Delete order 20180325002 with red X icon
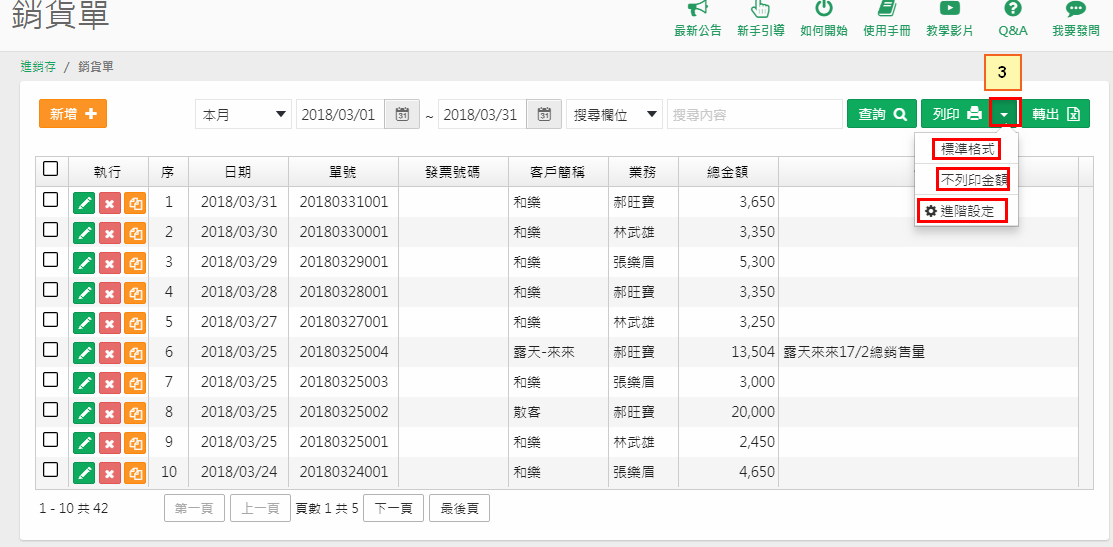 109,412
